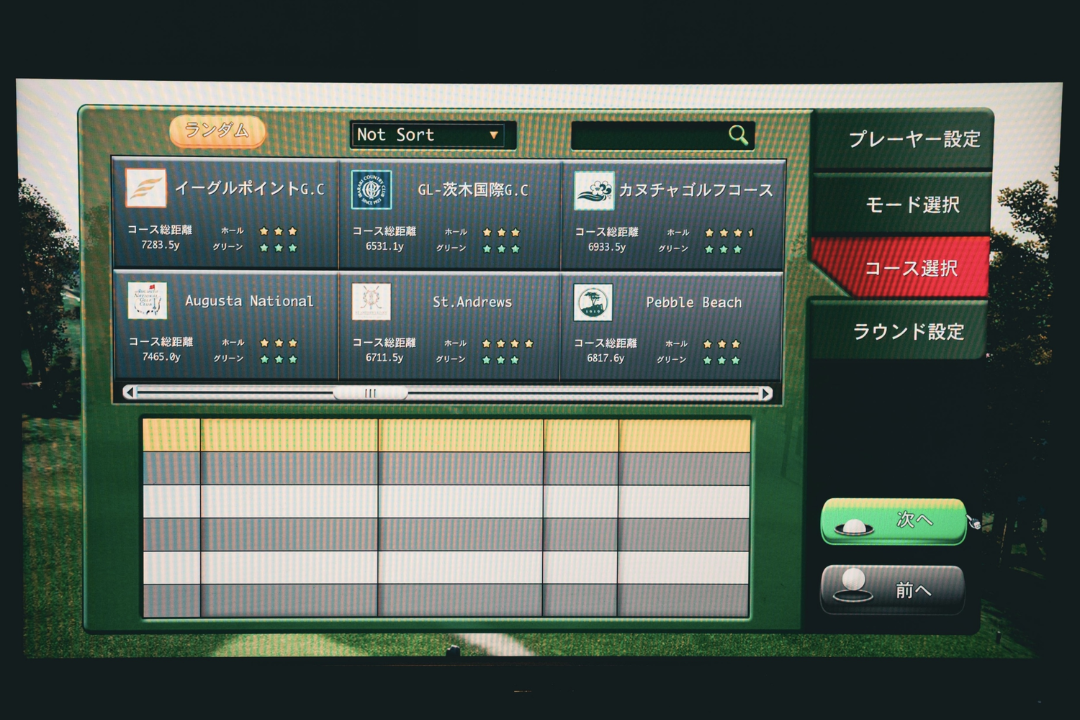This screenshot has height=720, width=1080.
Task: Select the GL-茨木国際G.C course logo
Action: pyautogui.click(x=371, y=189)
